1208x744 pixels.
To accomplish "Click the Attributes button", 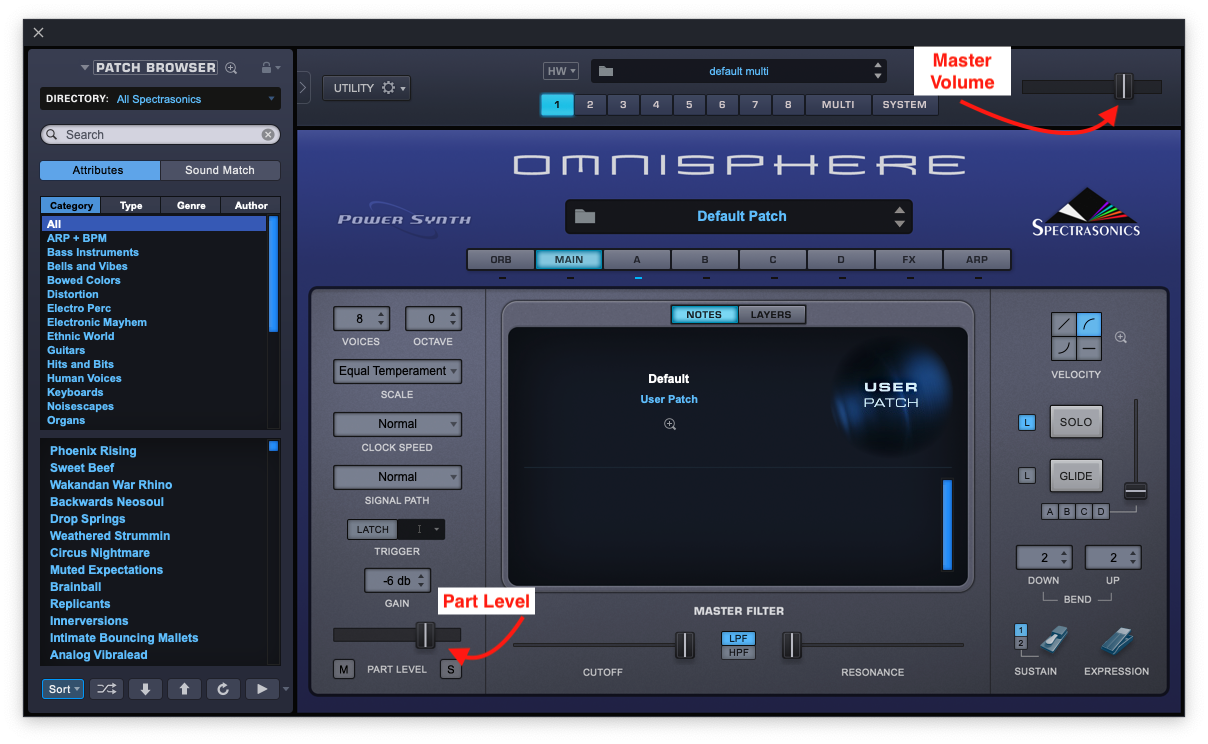I will point(99,171).
